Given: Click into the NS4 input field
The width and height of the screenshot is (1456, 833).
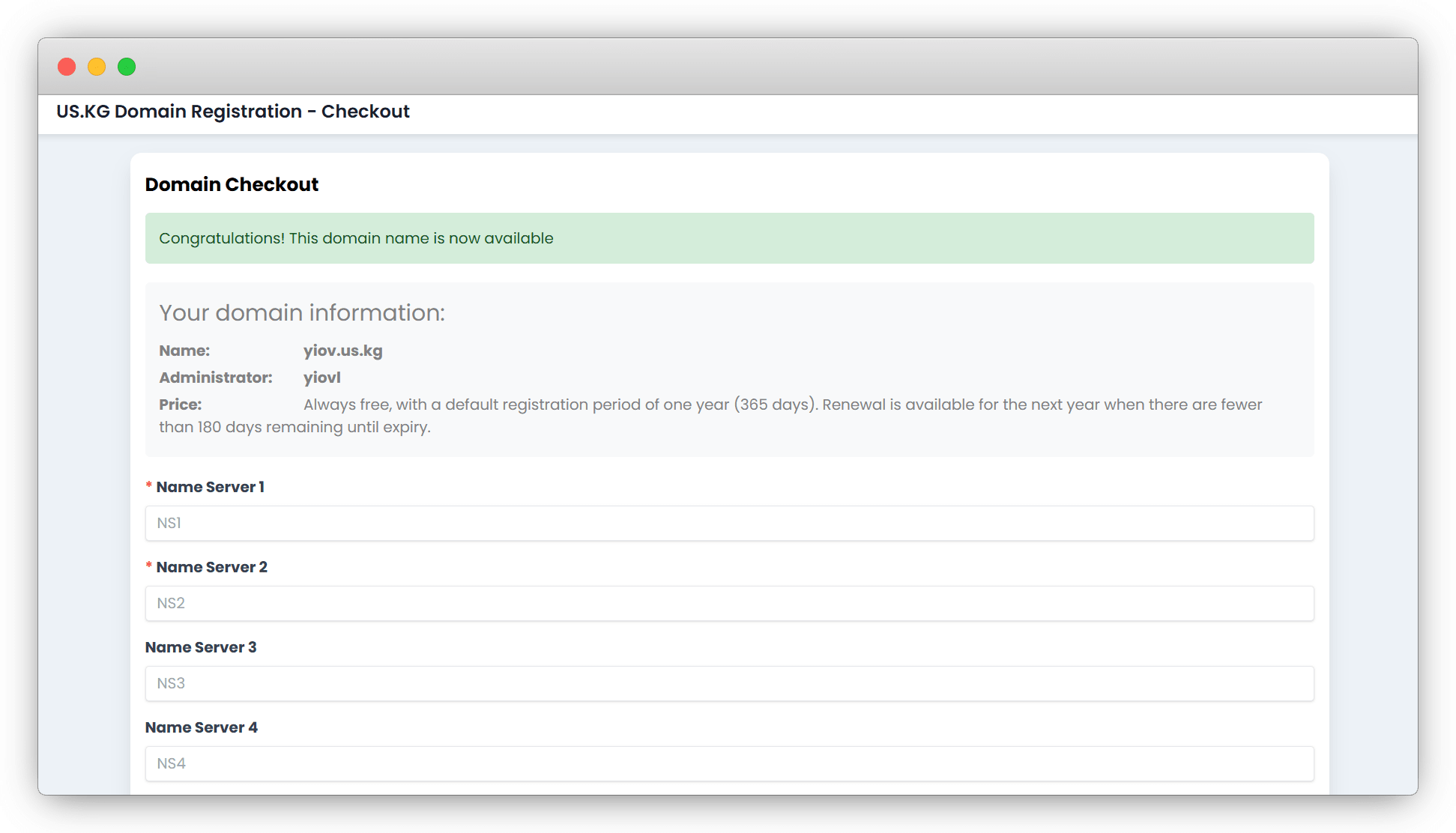Looking at the screenshot, I should coord(728,763).
